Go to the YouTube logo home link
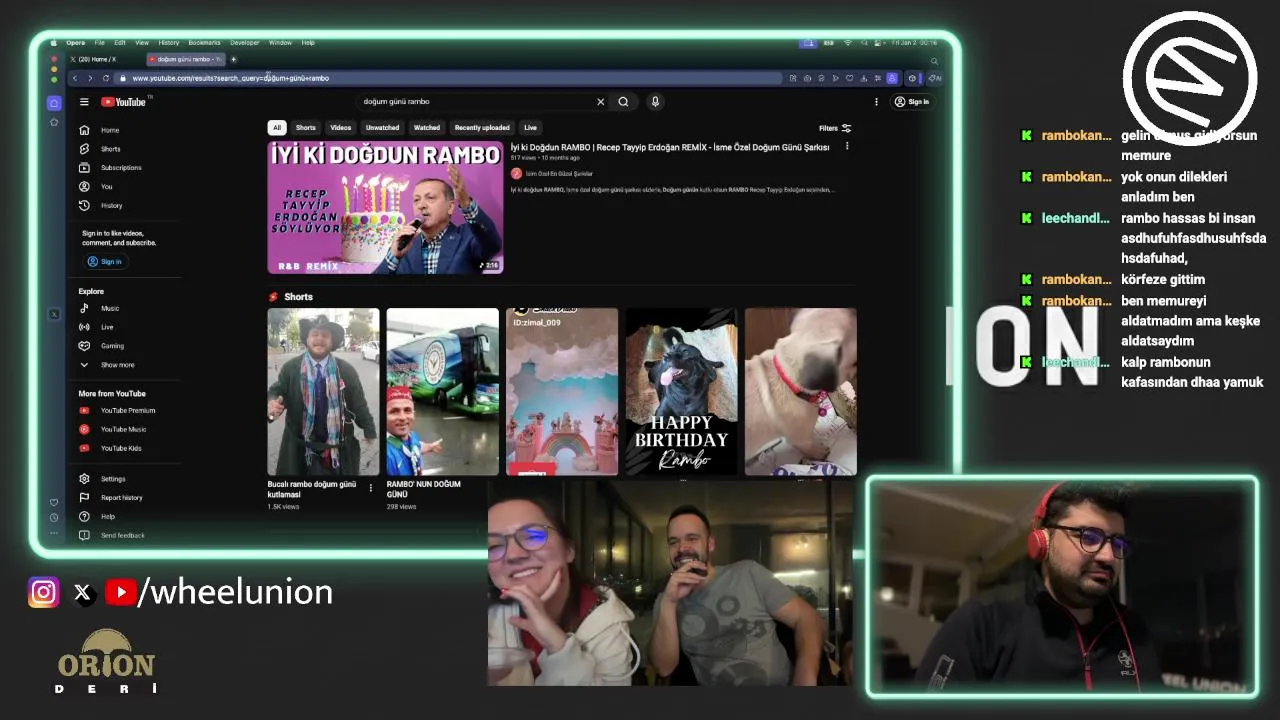Viewport: 1280px width, 720px height. tap(125, 102)
